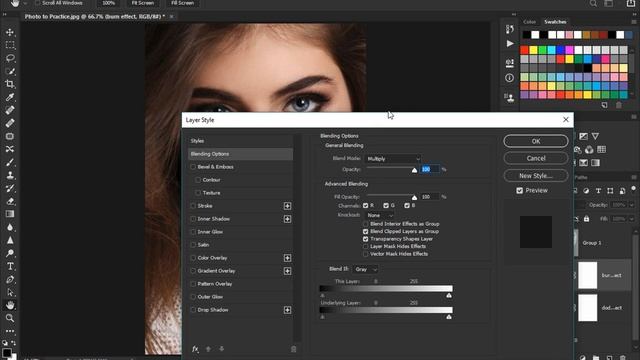Image resolution: width=640 pixels, height=360 pixels.
Task: Select the Move tool
Action: pyautogui.click(x=10, y=32)
